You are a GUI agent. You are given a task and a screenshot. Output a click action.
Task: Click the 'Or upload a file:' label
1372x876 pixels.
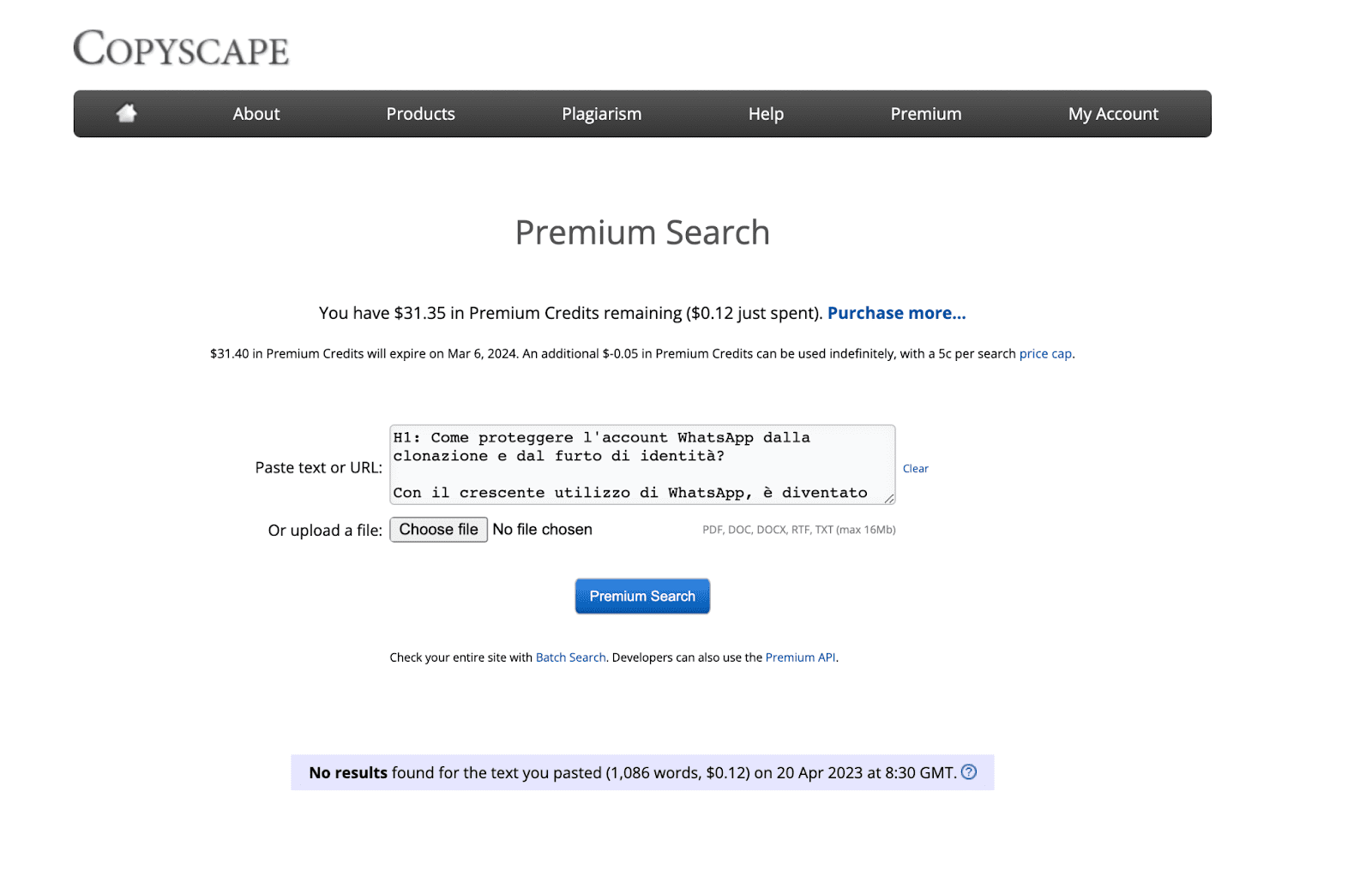[x=325, y=531]
